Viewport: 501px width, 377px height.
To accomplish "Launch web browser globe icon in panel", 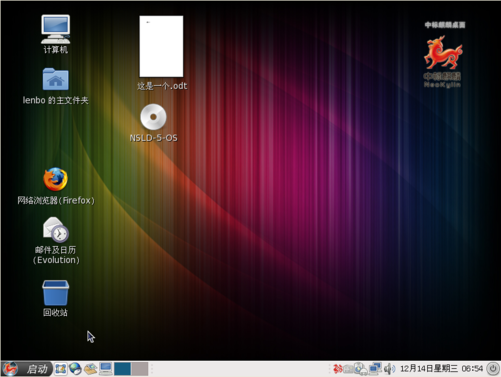I will (75, 369).
